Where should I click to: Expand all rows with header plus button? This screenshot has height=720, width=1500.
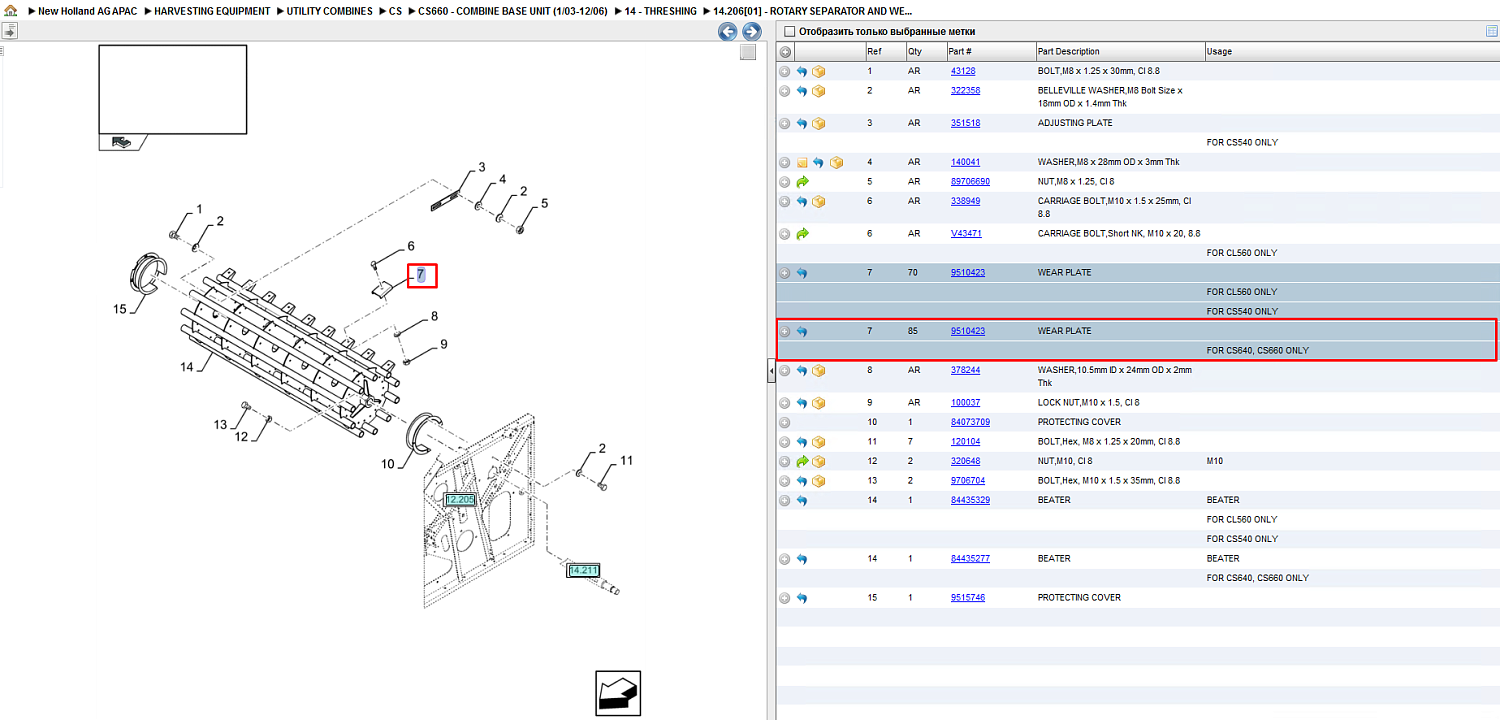(x=785, y=52)
